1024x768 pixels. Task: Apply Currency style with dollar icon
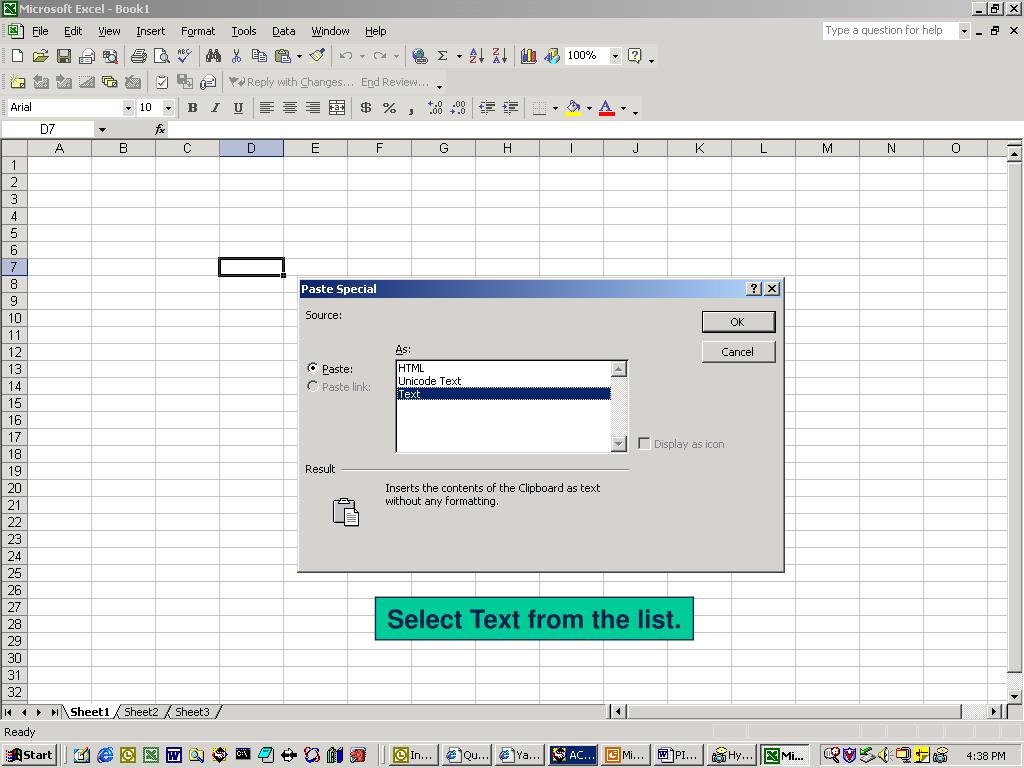click(366, 108)
